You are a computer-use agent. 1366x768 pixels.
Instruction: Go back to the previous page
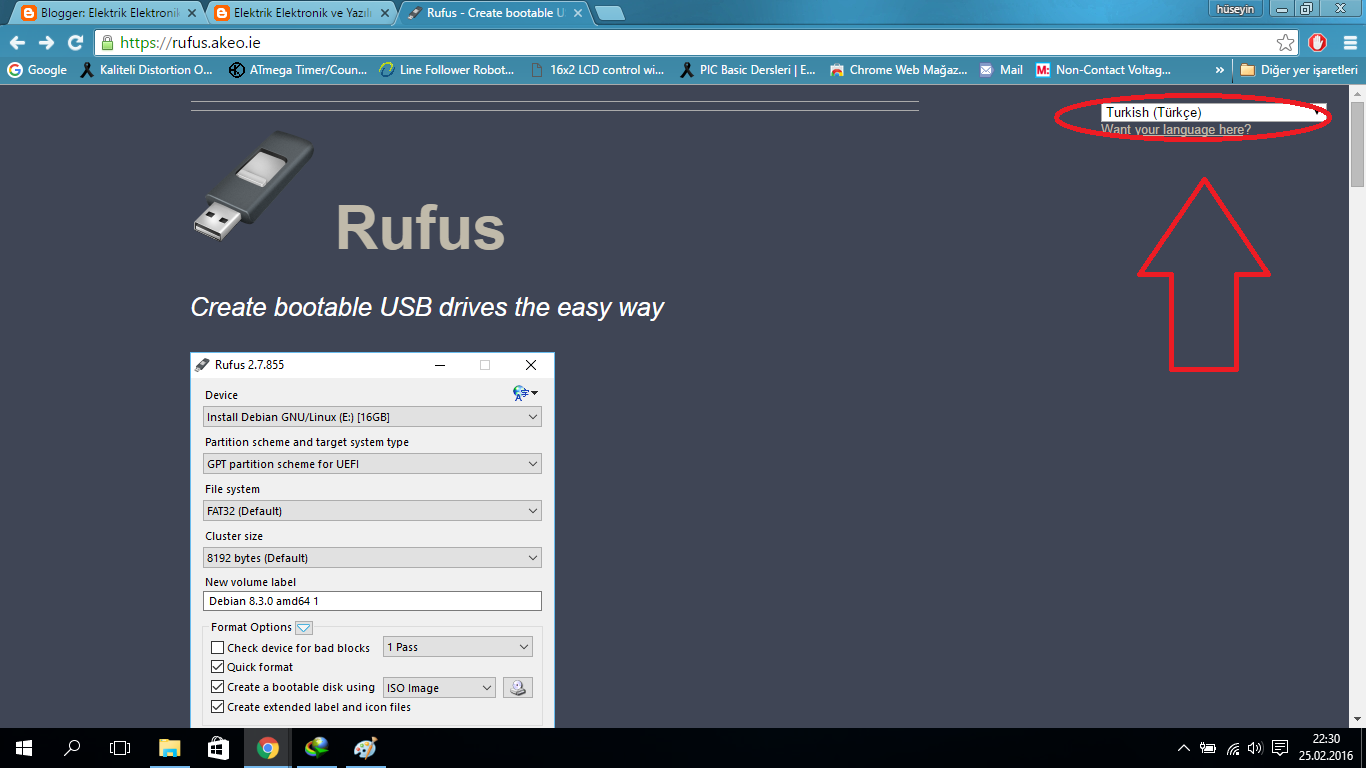pyautogui.click(x=17, y=43)
